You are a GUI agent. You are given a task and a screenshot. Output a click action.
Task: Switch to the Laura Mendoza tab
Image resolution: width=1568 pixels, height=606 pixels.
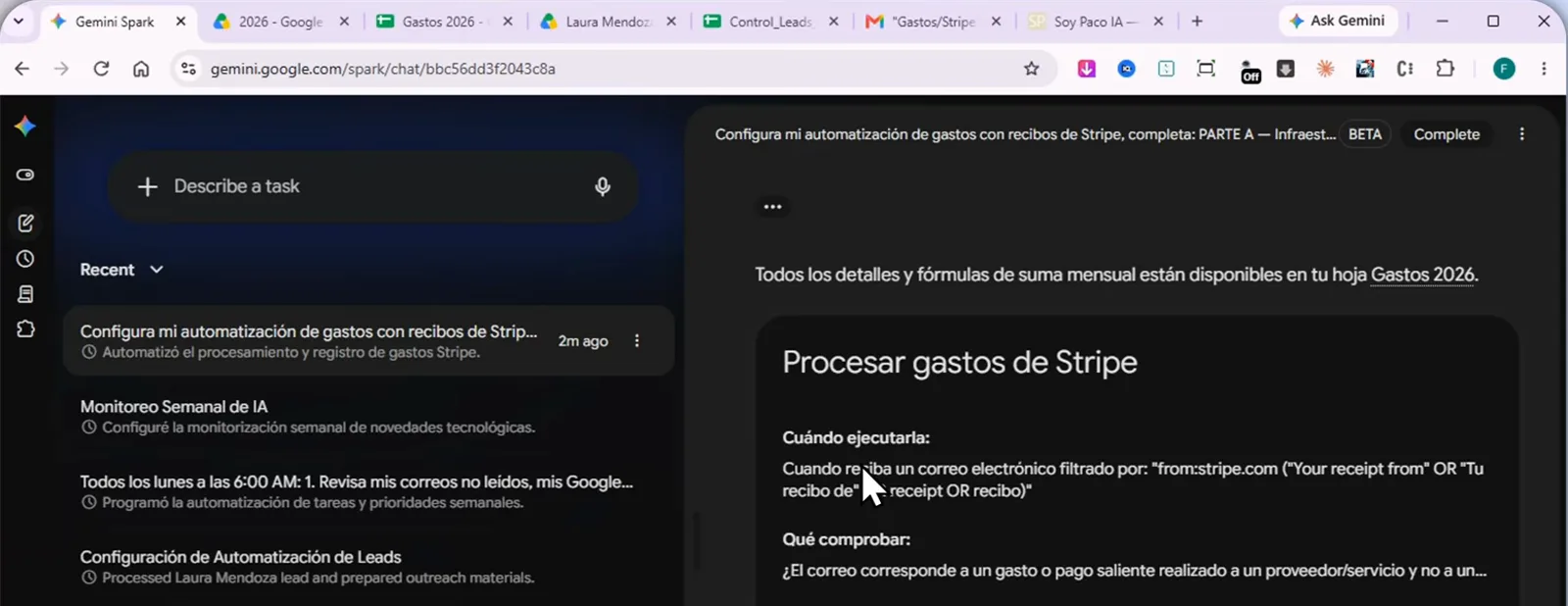pyautogui.click(x=608, y=22)
